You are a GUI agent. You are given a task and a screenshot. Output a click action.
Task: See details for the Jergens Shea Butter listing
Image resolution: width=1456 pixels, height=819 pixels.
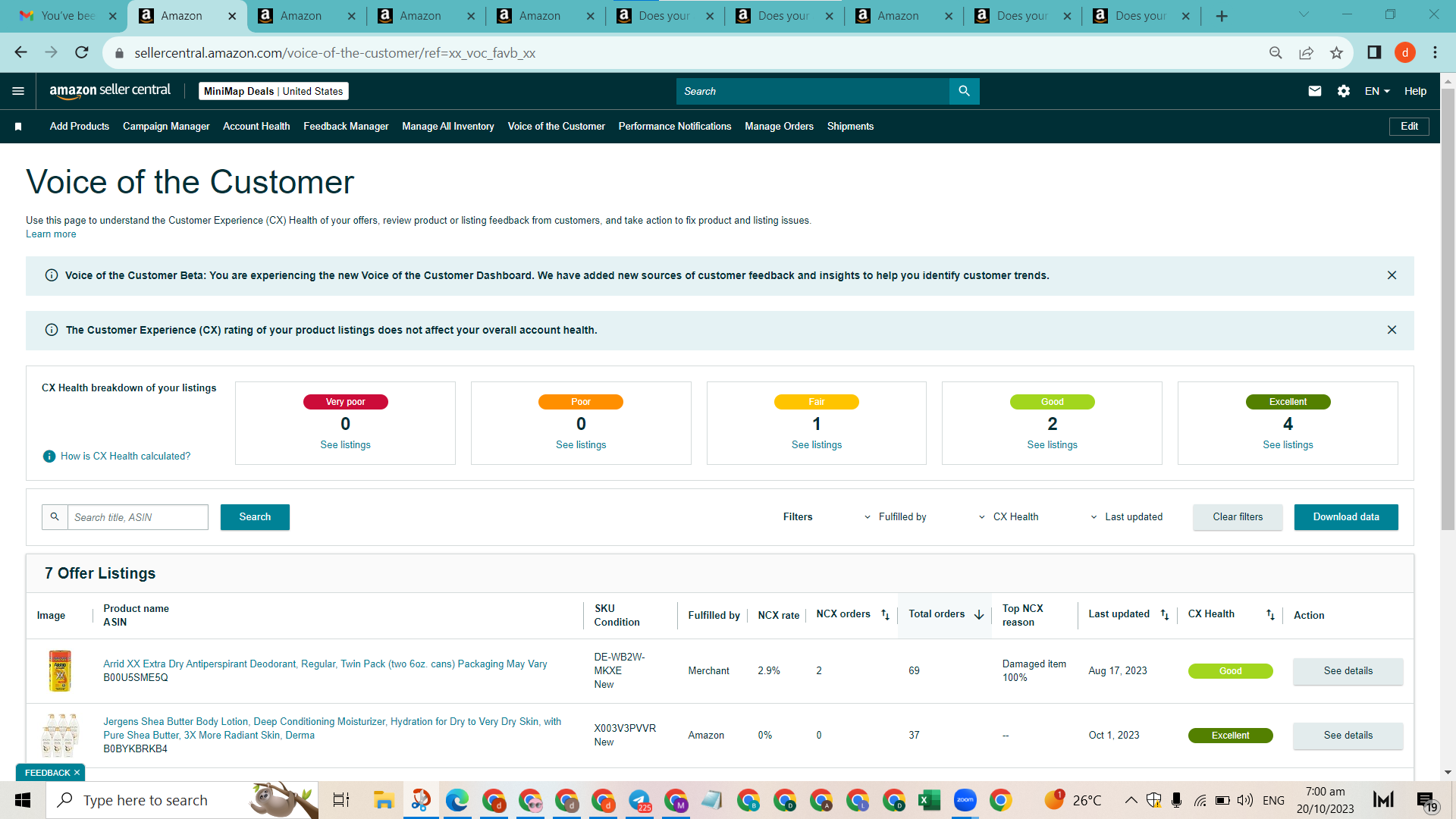1348,736
